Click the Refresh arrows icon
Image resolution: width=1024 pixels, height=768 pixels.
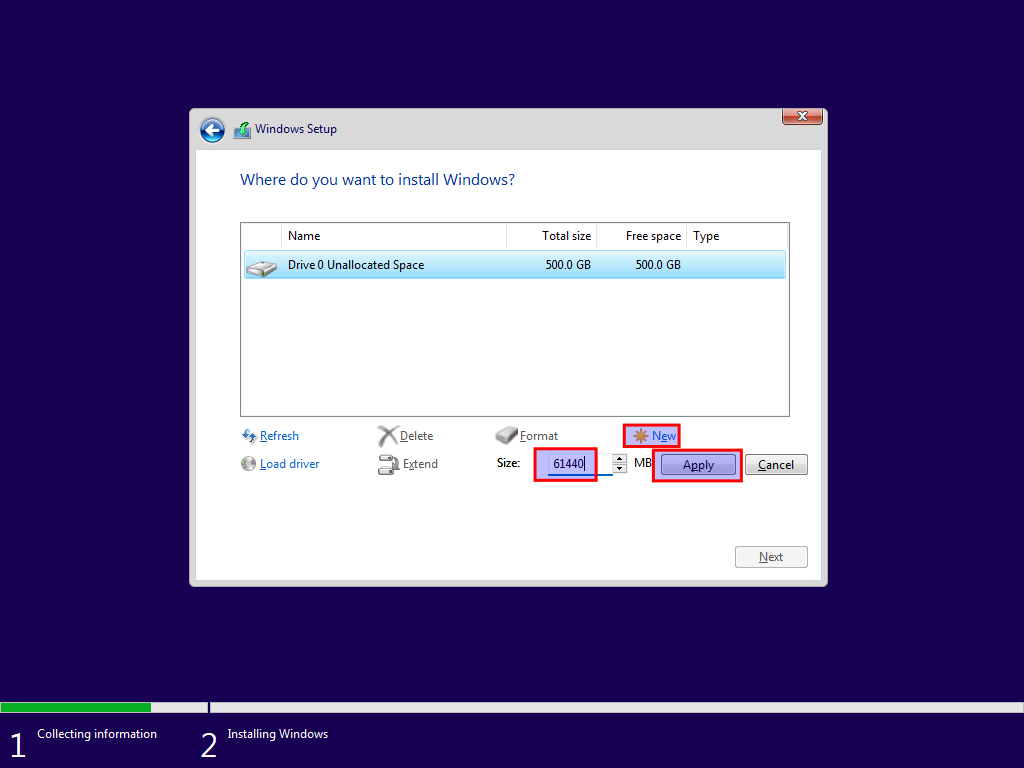click(249, 436)
